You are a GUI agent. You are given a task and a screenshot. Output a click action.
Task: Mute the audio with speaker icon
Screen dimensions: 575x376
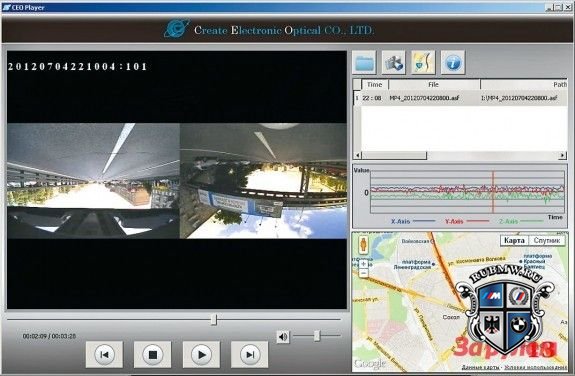pyautogui.click(x=283, y=336)
